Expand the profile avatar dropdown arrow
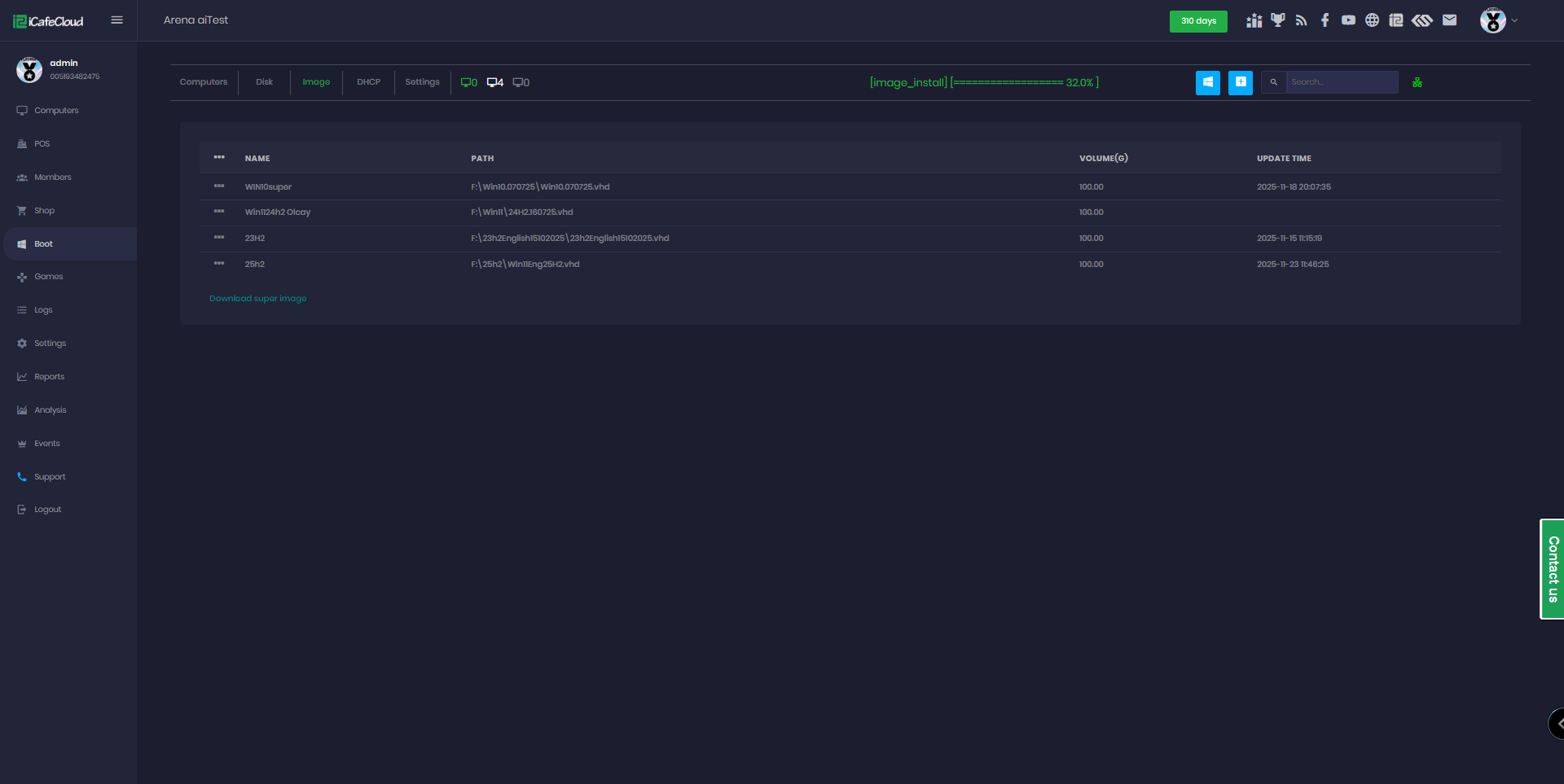 (1514, 20)
